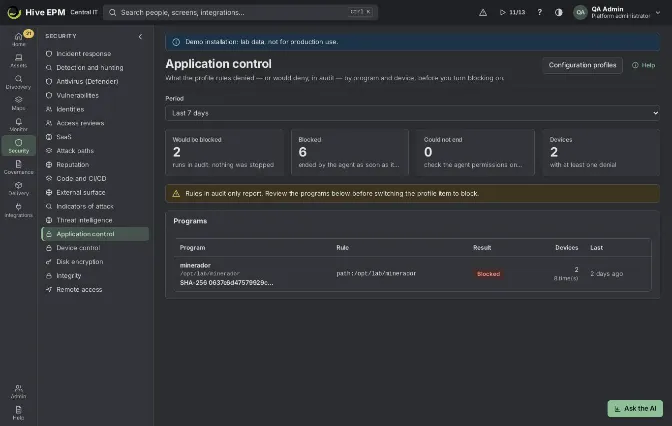Click the Result column header
Image resolution: width=672 pixels, height=426 pixels.
click(x=482, y=248)
